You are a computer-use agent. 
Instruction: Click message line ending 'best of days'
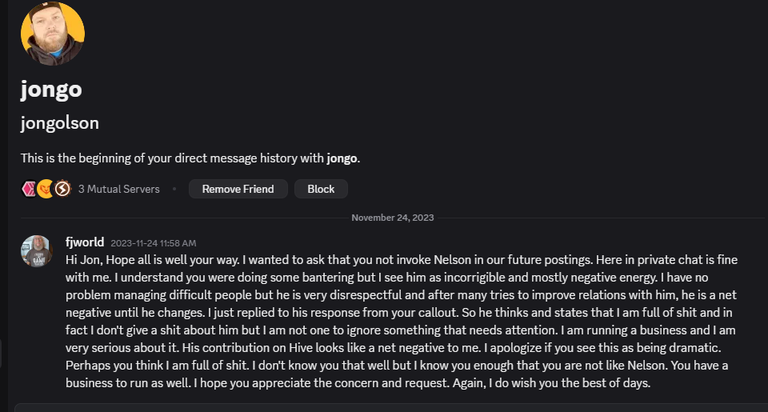click(358, 383)
